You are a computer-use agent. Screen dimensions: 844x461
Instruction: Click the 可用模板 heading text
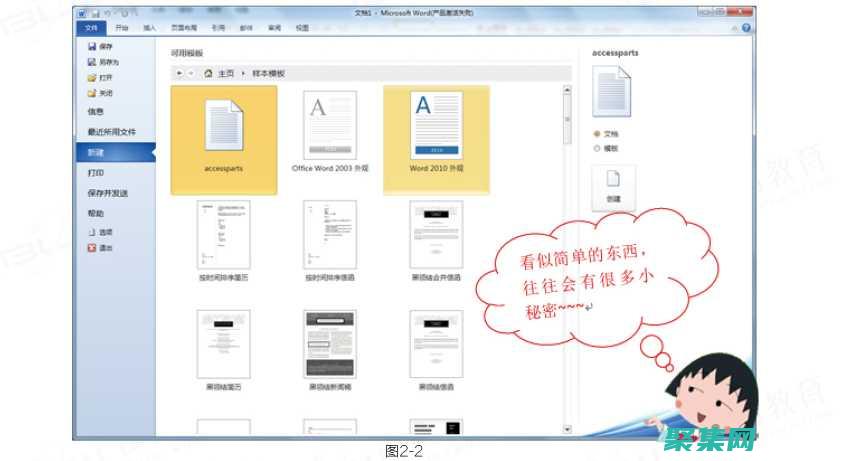click(x=187, y=53)
